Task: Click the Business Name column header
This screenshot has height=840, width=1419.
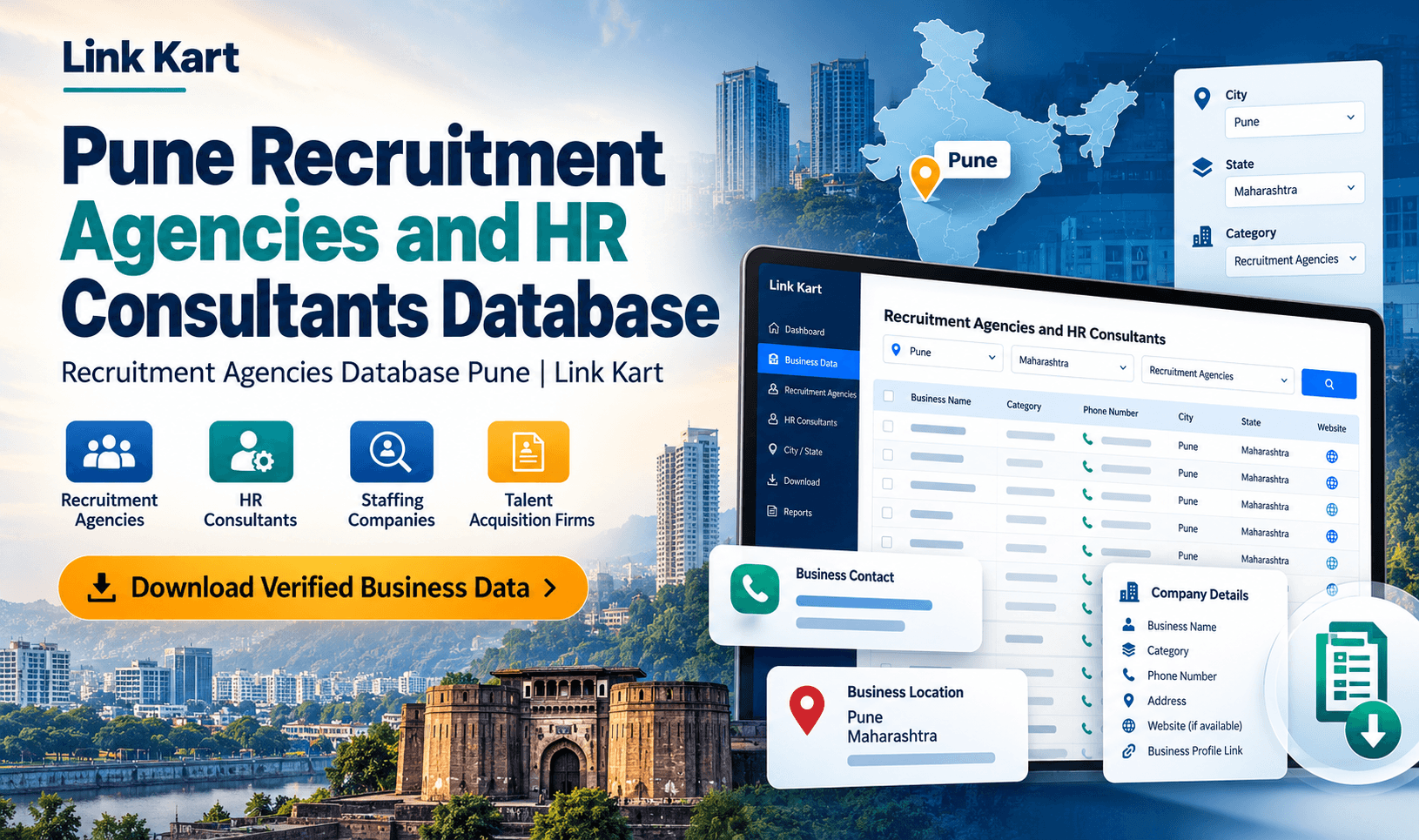Action: pos(940,400)
